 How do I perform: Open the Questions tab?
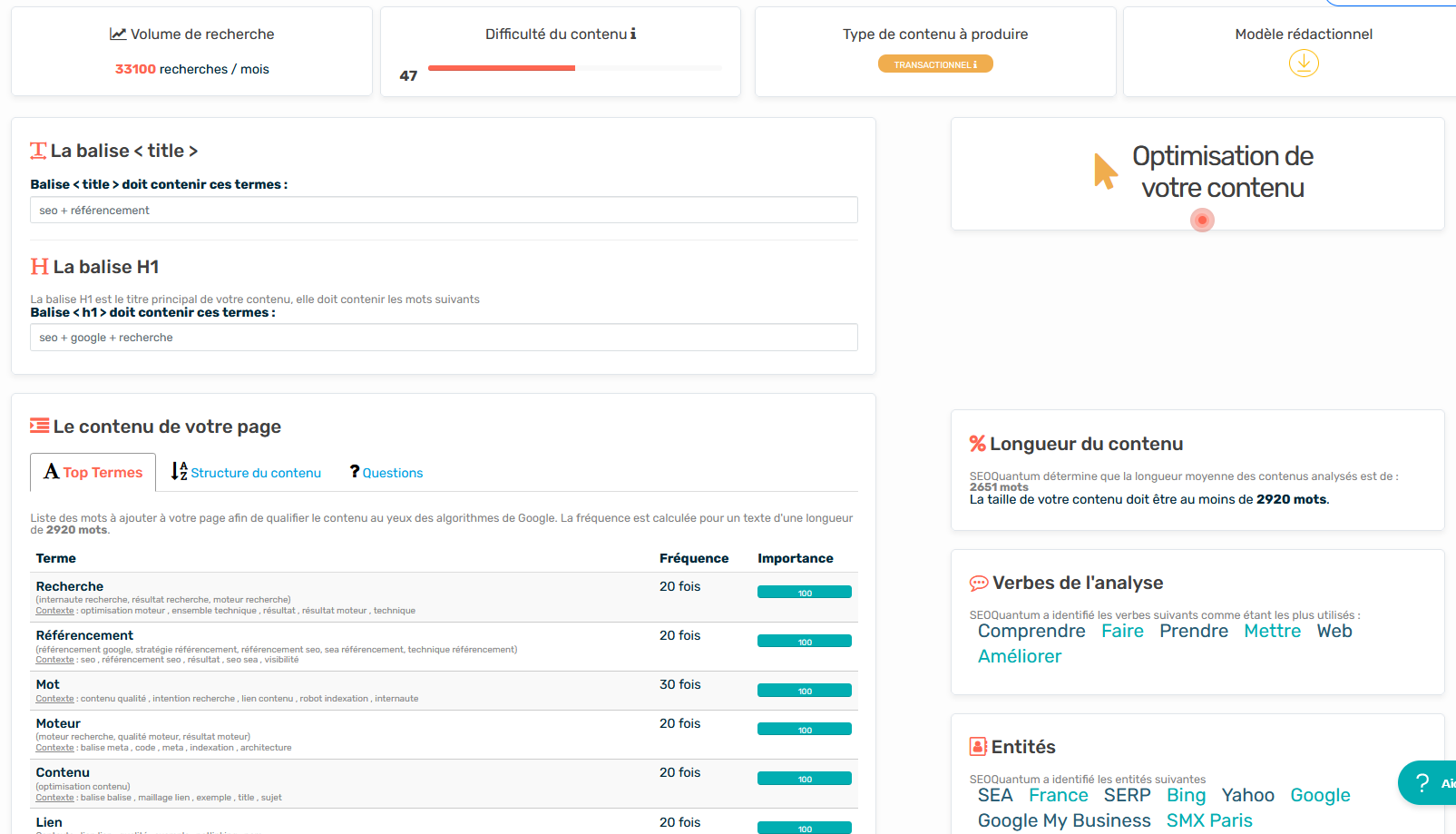[x=386, y=473]
